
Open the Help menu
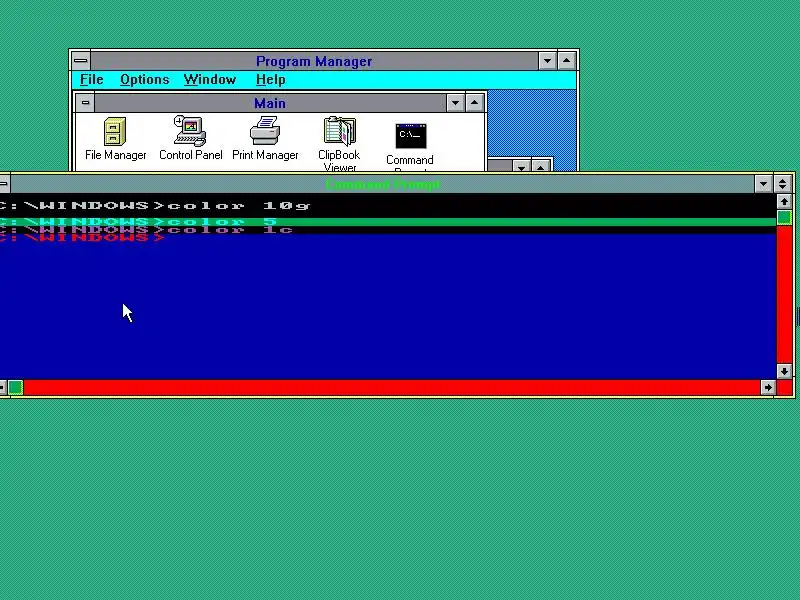coord(270,80)
